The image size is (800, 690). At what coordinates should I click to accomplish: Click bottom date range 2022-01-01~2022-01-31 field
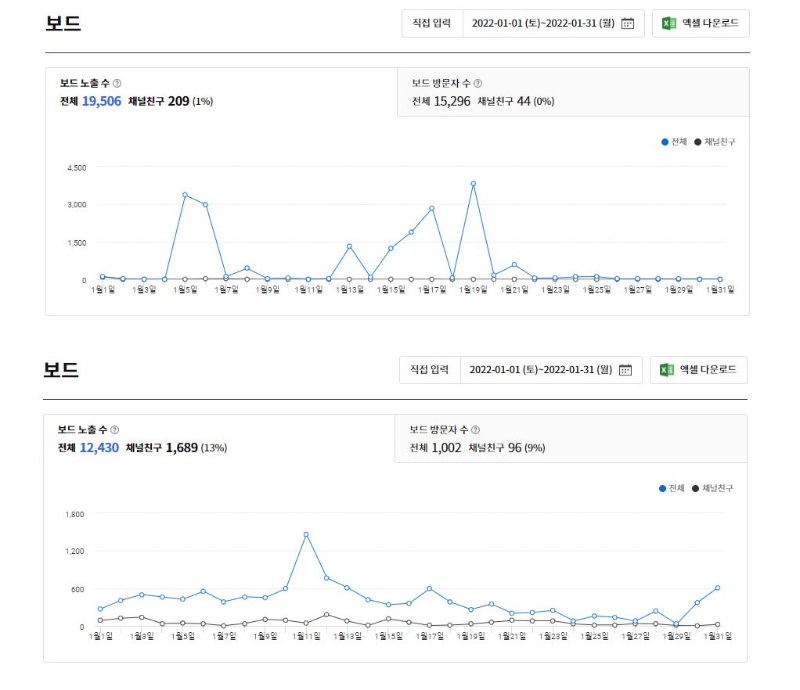tap(551, 370)
